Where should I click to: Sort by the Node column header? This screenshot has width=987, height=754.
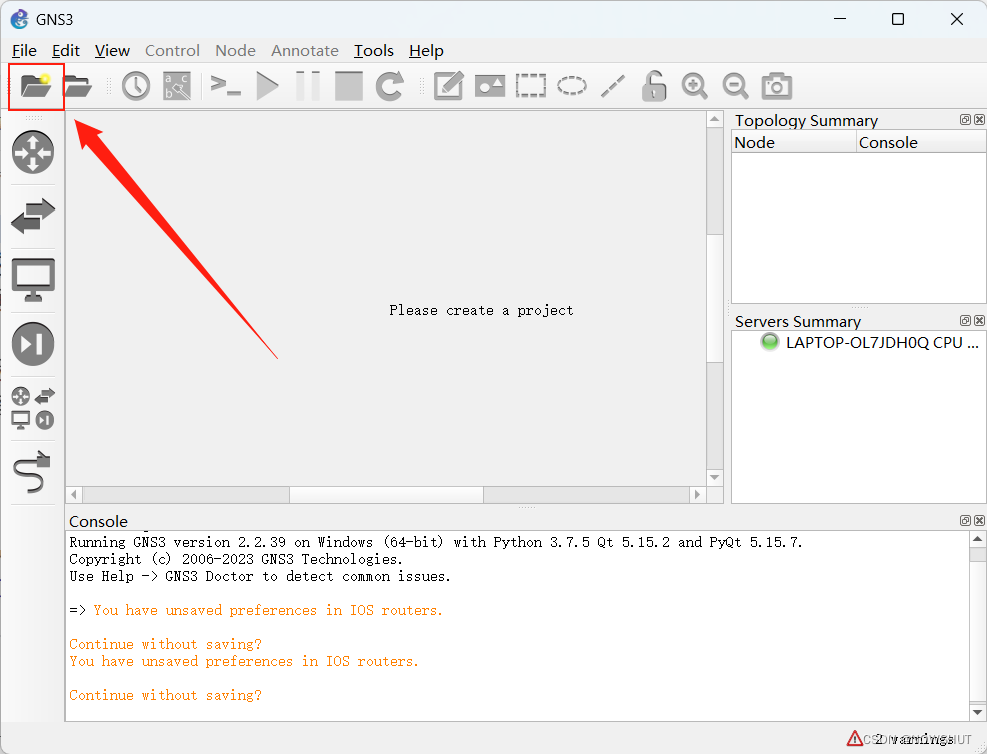coord(794,142)
